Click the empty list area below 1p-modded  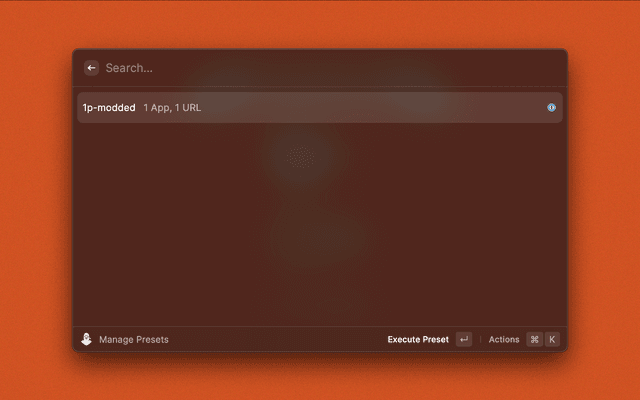(320, 224)
